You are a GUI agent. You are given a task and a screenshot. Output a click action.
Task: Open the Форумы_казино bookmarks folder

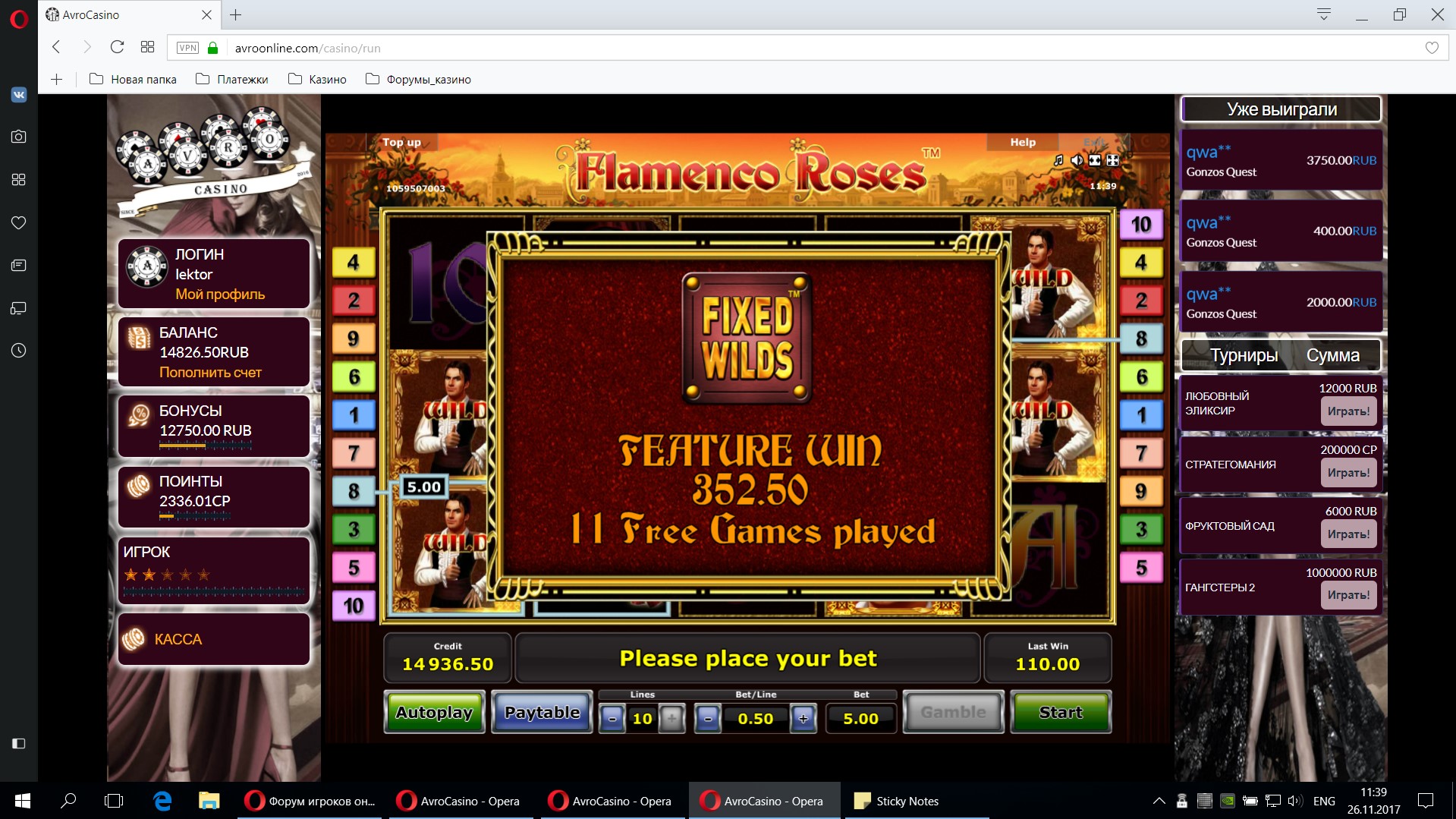click(x=418, y=79)
